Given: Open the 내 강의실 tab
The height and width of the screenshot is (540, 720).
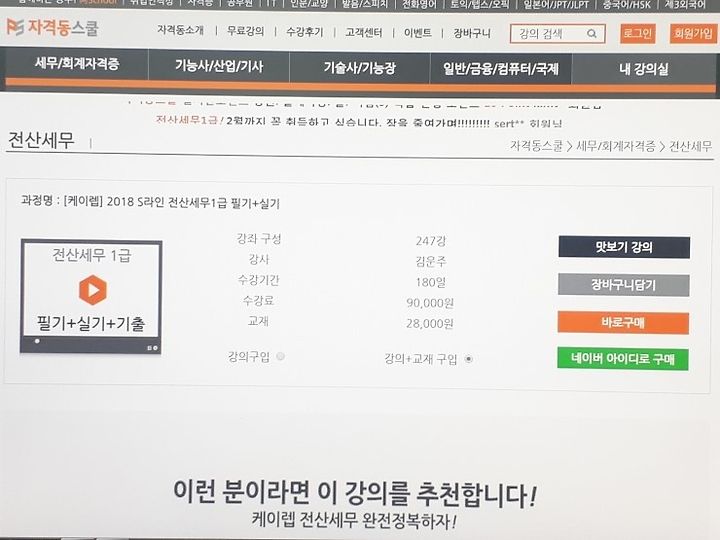Looking at the screenshot, I should [x=643, y=69].
